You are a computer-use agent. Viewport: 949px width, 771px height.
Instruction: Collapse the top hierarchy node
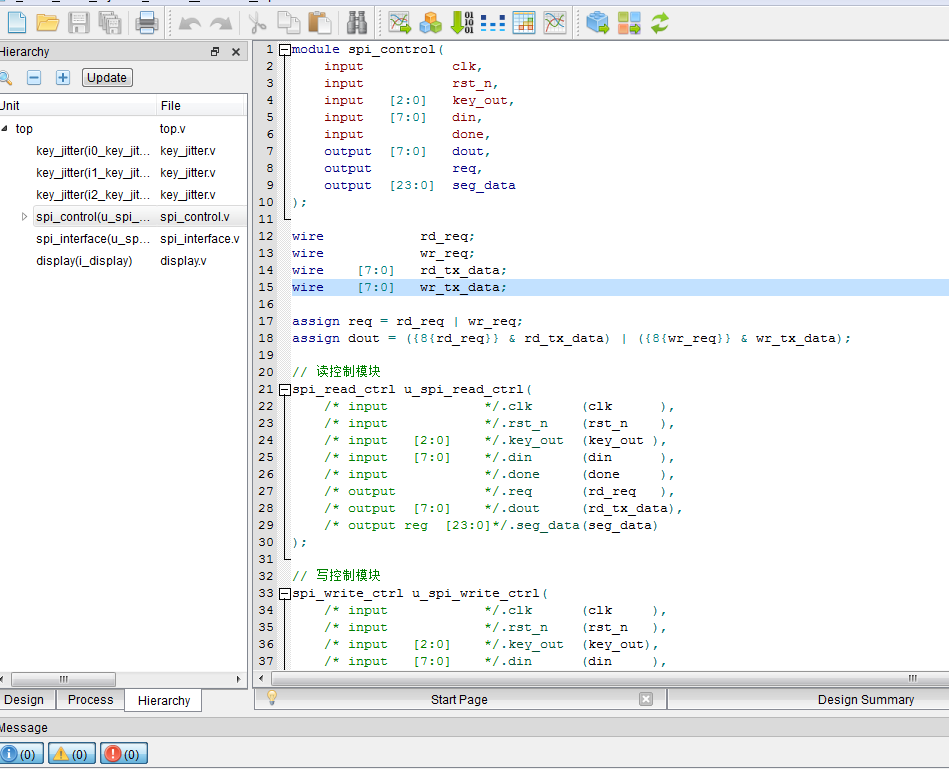click(4, 129)
